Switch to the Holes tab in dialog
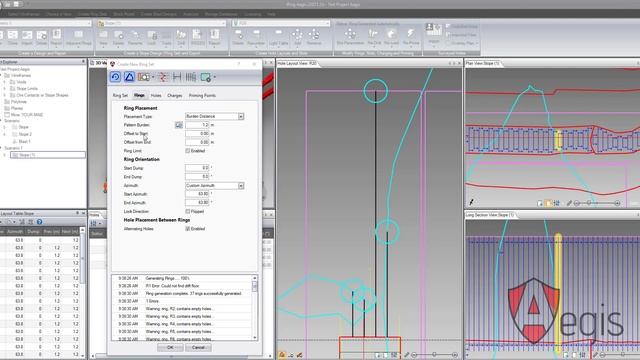Viewport: 640px width, 360px height. point(156,96)
